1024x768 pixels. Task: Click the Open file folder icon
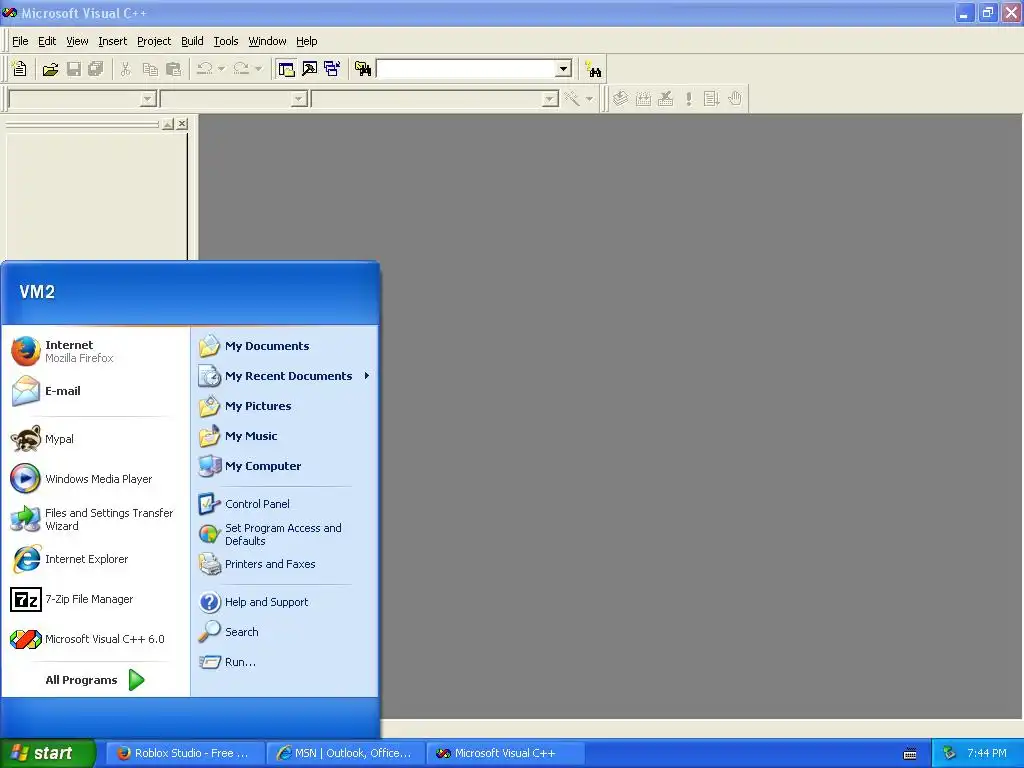50,69
